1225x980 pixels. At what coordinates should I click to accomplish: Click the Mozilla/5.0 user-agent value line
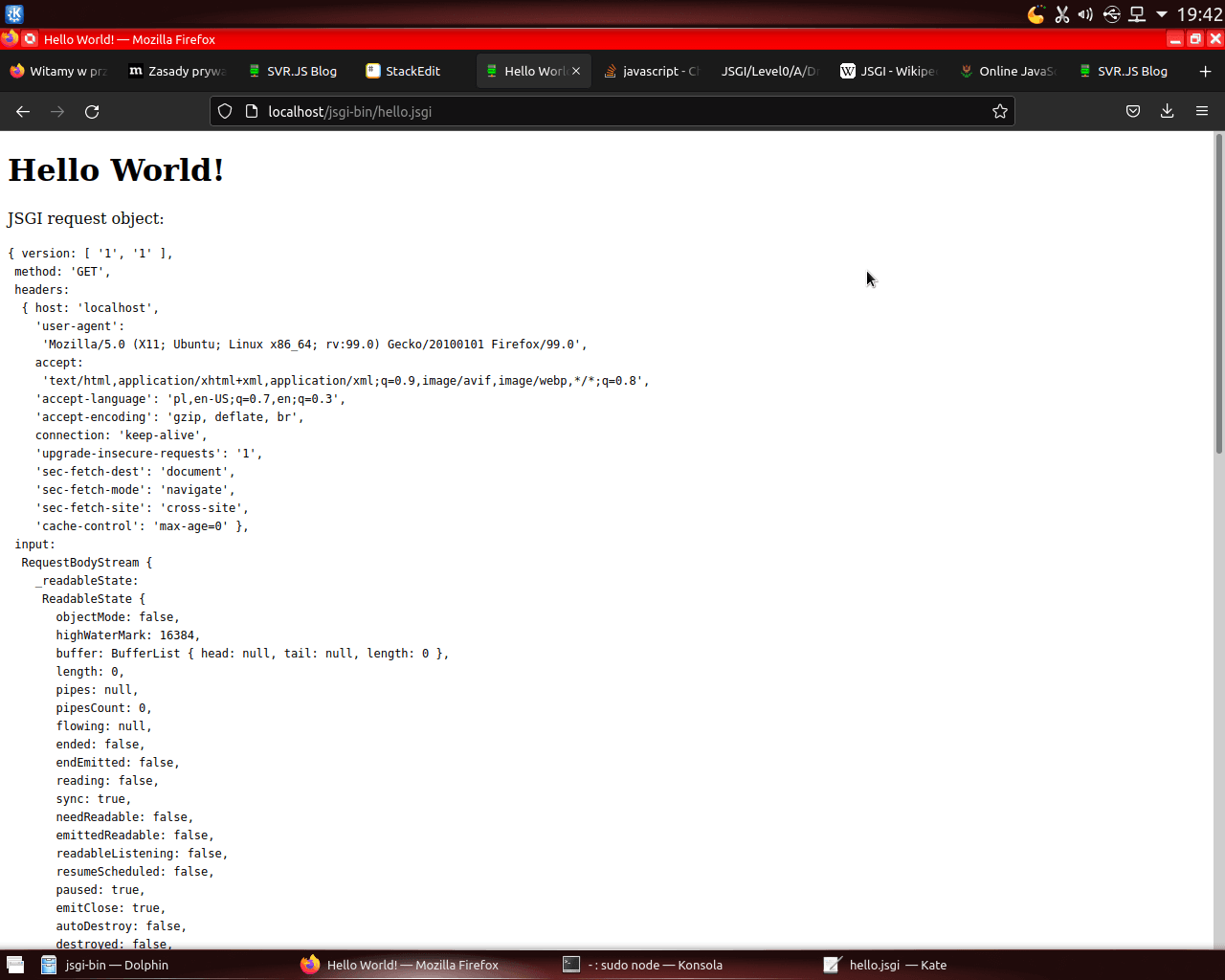[x=315, y=345]
